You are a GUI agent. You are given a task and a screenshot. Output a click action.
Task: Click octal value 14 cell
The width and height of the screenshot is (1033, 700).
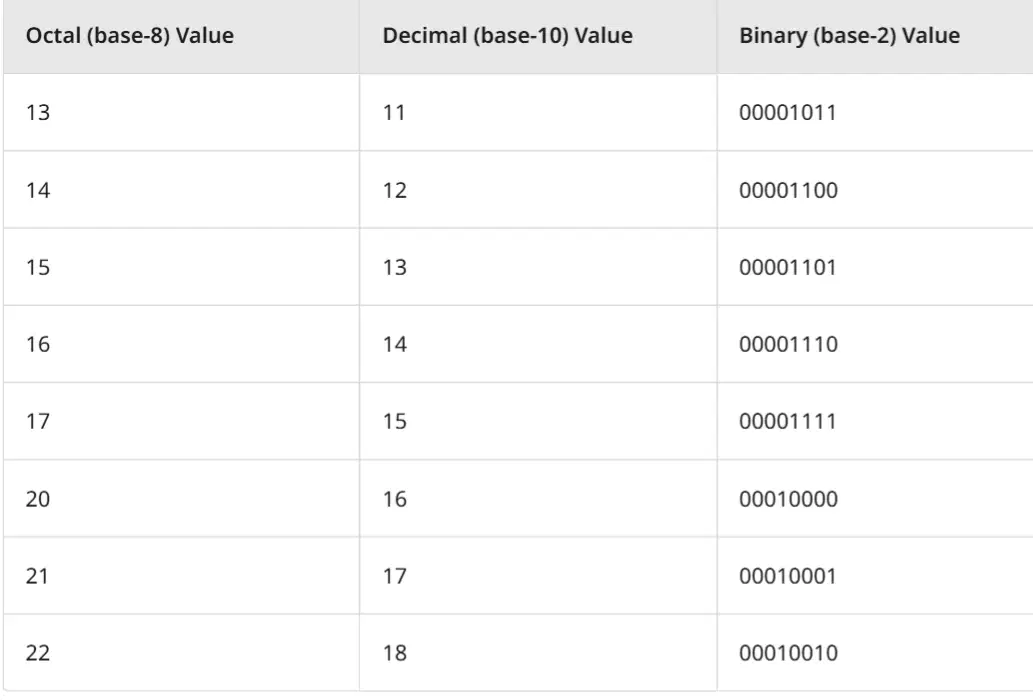(x=181, y=190)
